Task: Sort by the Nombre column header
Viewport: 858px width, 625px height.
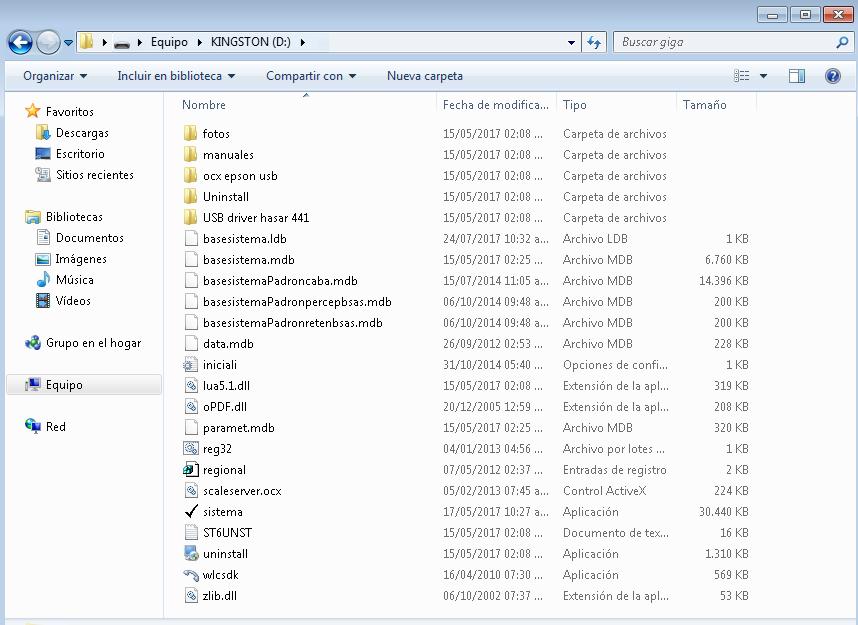Action: 204,105
